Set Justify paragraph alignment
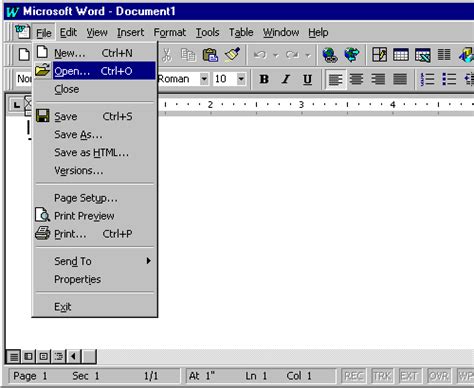 [400, 79]
